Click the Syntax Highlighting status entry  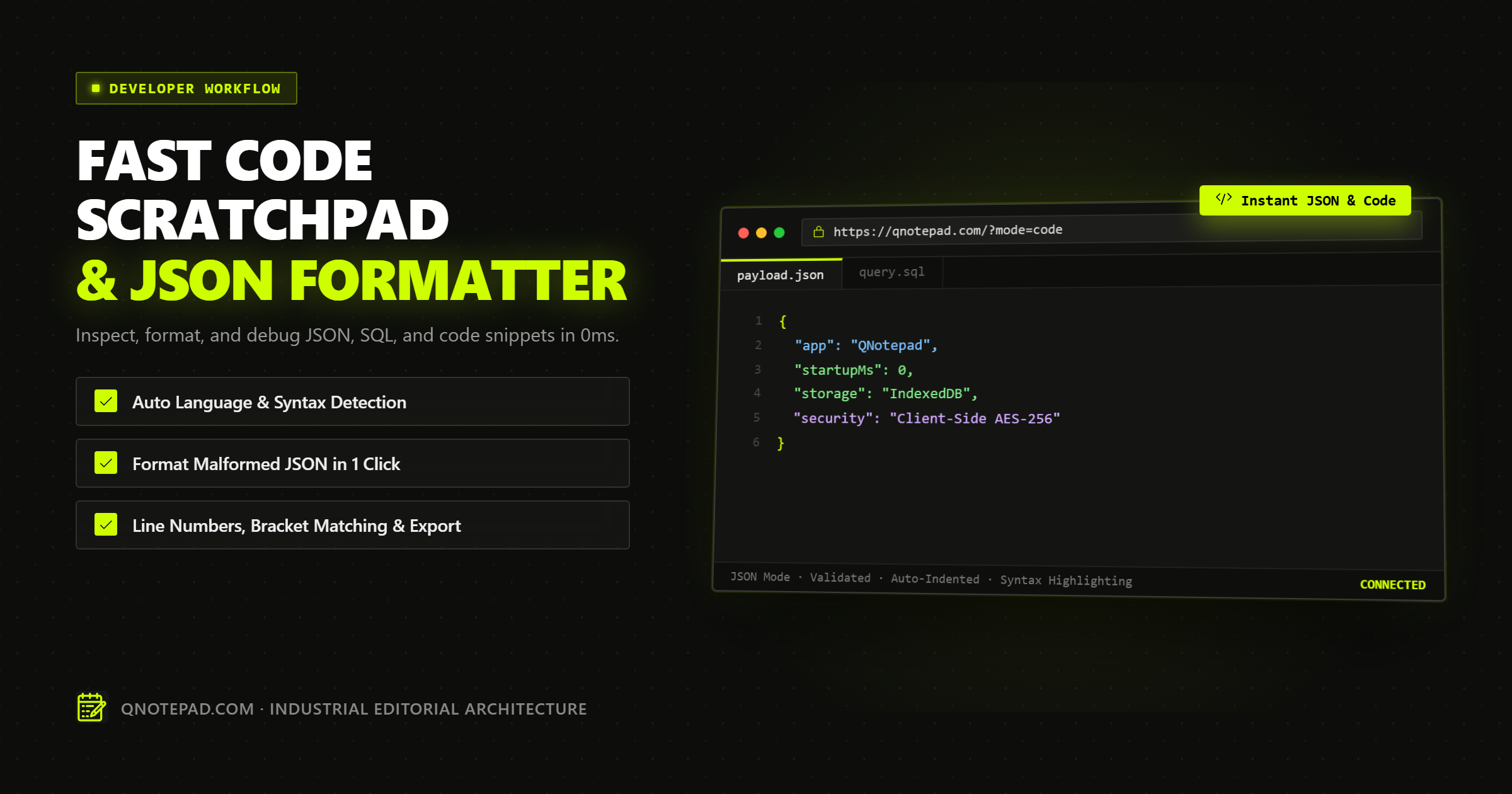tap(1066, 581)
